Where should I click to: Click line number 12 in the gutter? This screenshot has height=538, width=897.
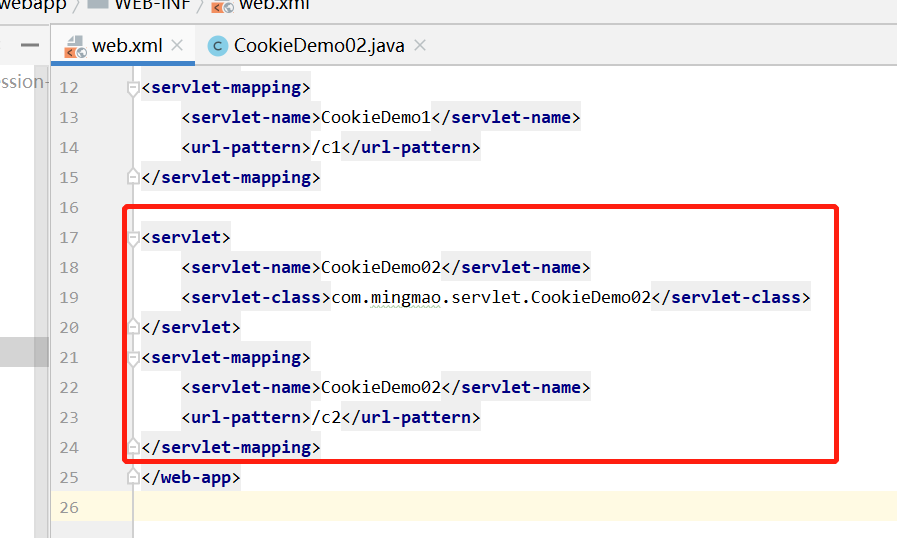tap(69, 88)
